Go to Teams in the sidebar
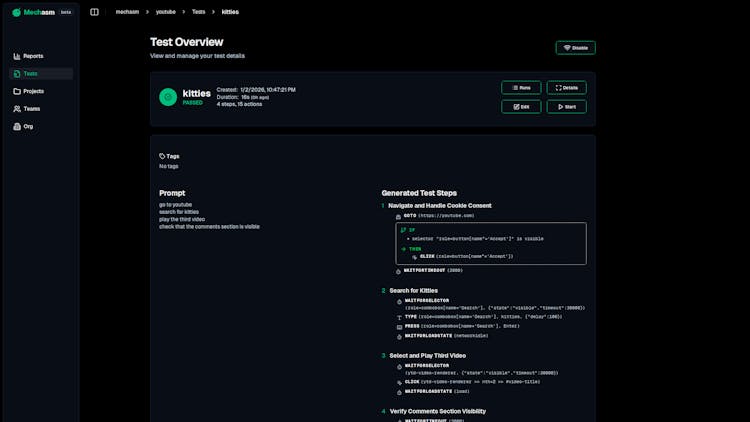The width and height of the screenshot is (750, 422). [32, 109]
